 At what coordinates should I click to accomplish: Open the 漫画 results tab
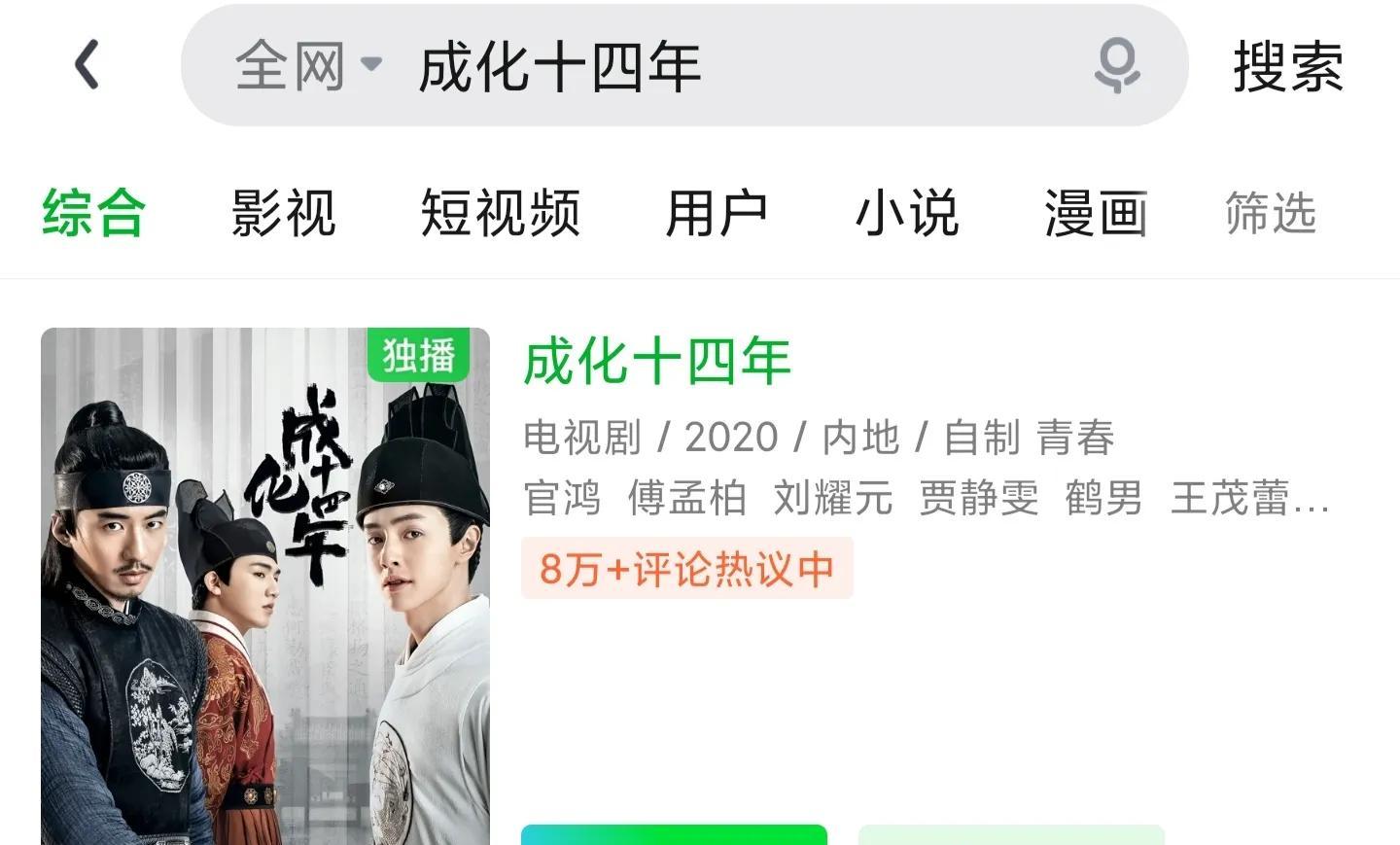point(1096,213)
